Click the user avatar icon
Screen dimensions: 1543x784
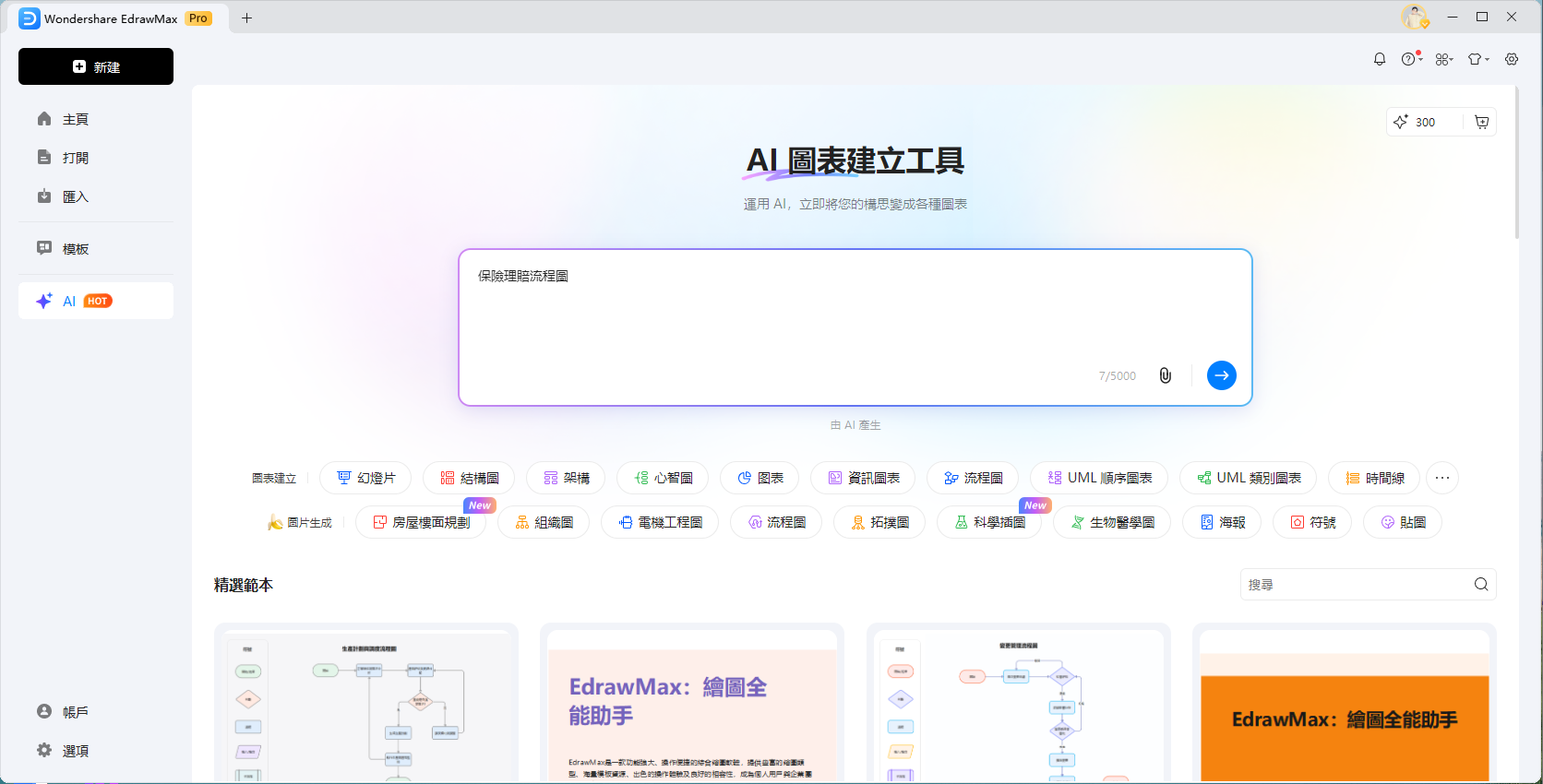click(1415, 17)
